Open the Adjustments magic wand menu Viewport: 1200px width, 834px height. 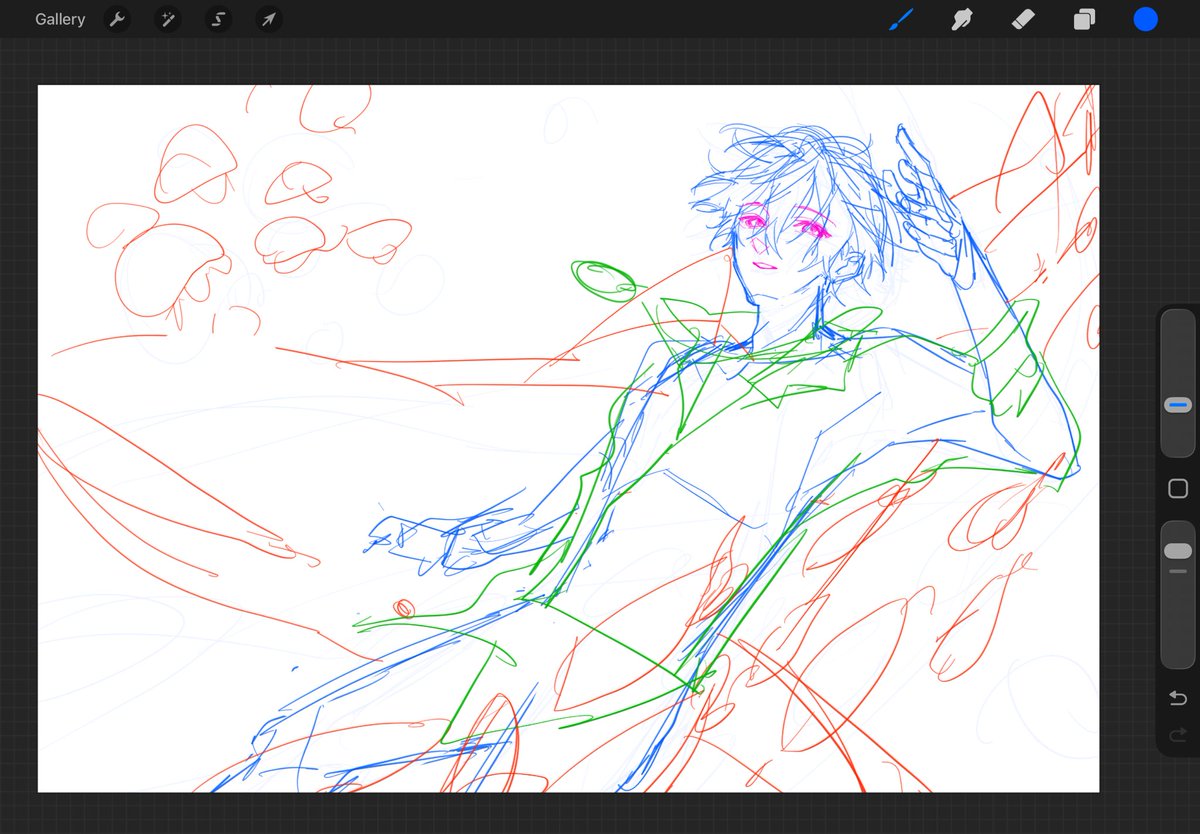(167, 19)
